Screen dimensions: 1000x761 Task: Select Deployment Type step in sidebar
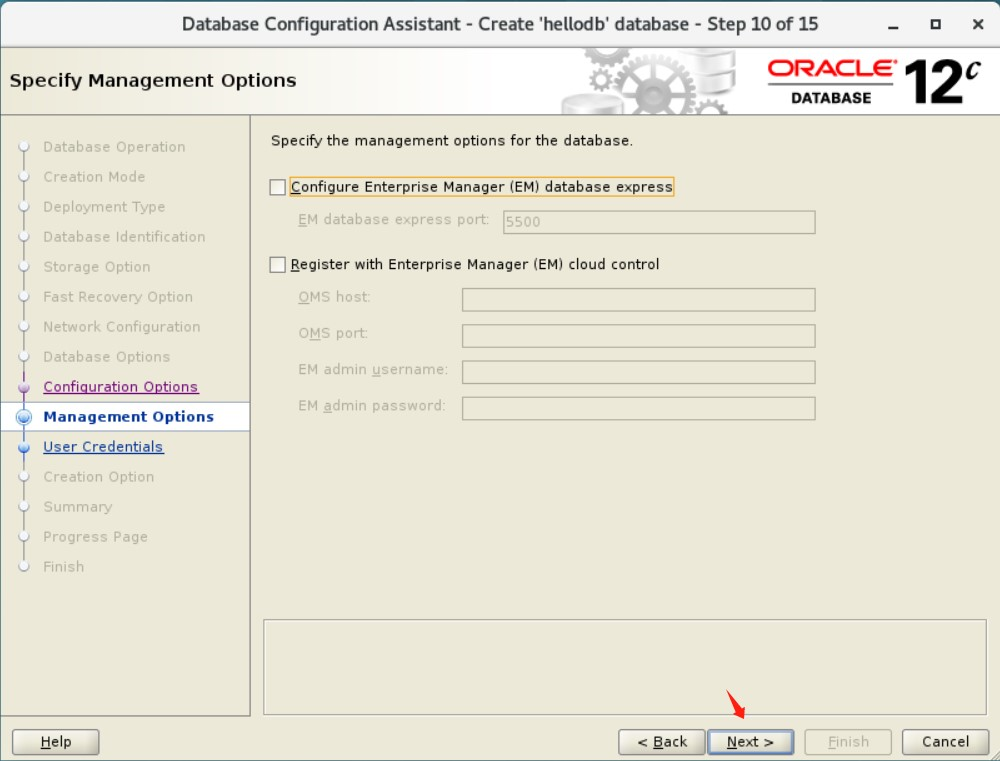[x=104, y=207]
